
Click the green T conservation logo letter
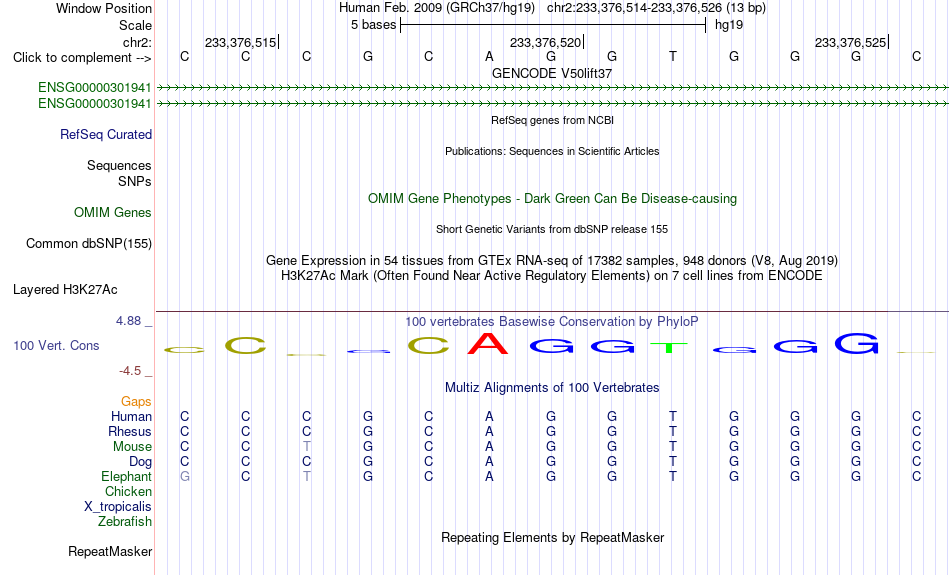click(669, 348)
